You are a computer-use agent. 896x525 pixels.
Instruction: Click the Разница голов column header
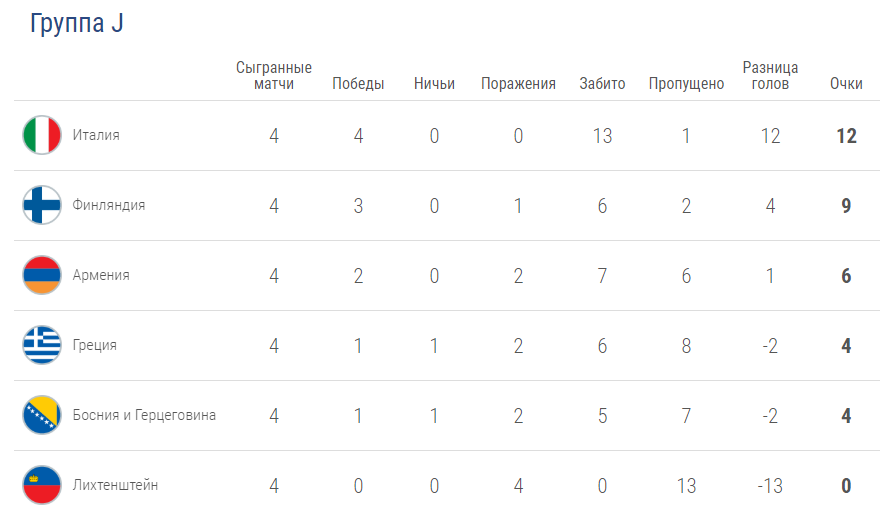click(x=770, y=75)
